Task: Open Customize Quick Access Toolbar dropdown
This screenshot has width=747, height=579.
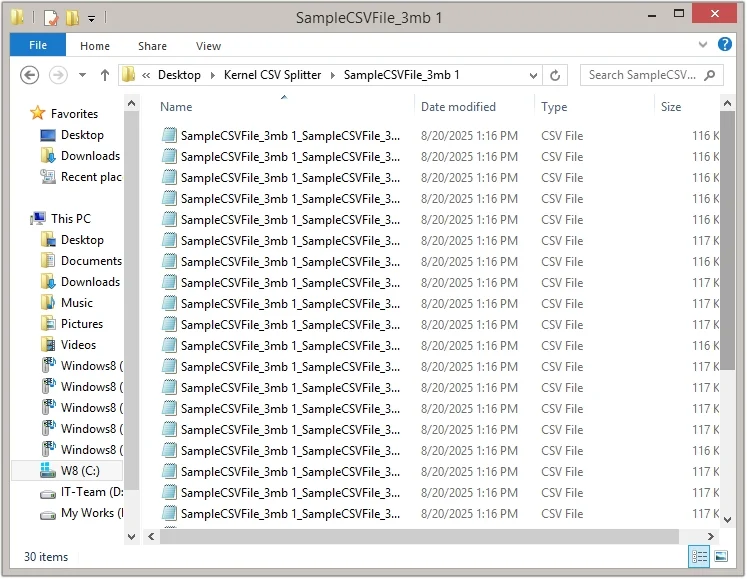Action: click(x=92, y=18)
